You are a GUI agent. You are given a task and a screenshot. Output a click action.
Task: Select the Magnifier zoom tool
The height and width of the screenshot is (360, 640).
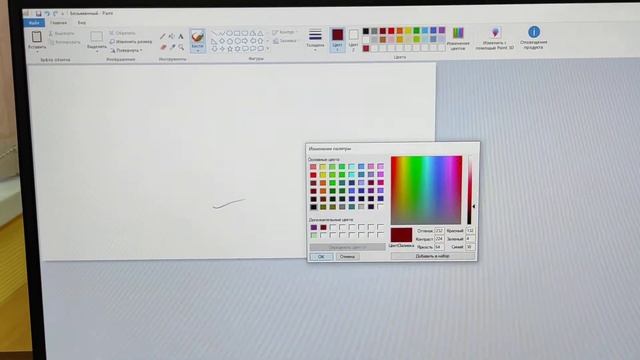(181, 47)
